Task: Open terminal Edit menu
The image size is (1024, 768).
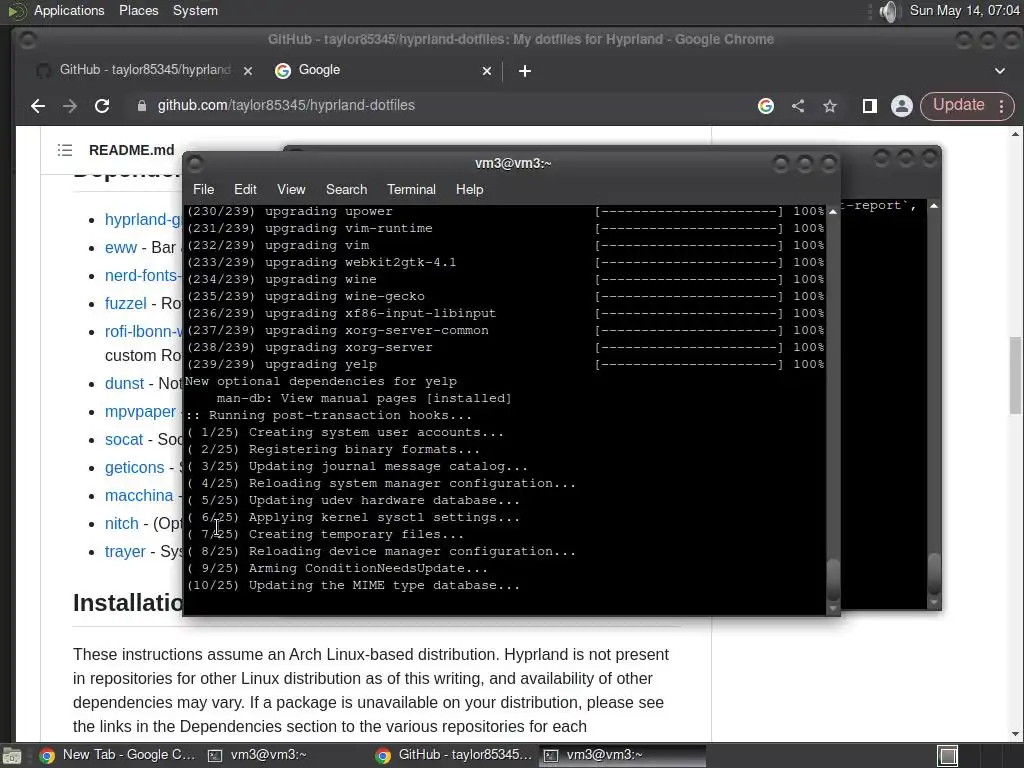Action: pyautogui.click(x=245, y=189)
